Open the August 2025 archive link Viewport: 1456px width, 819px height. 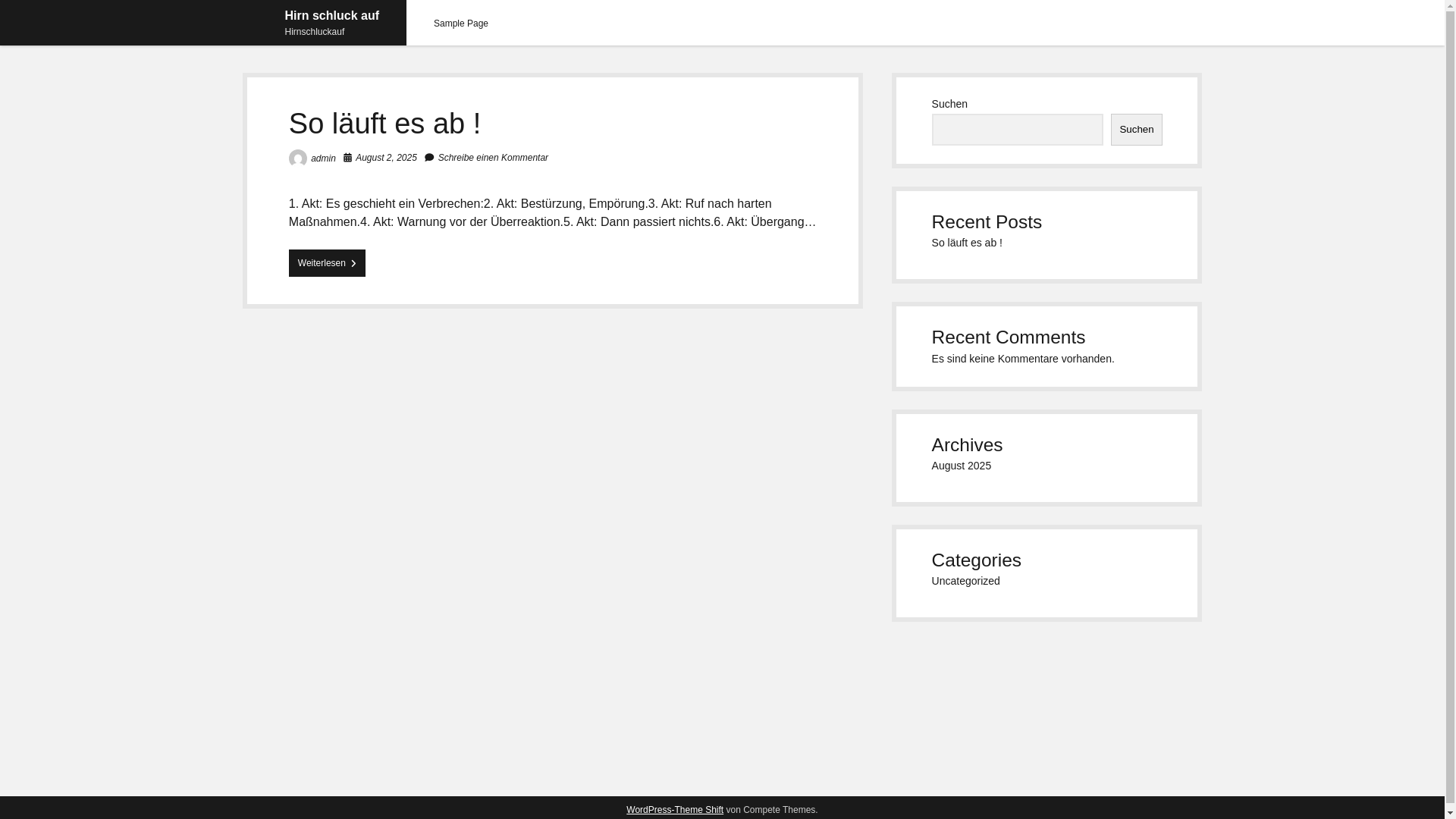(x=961, y=466)
